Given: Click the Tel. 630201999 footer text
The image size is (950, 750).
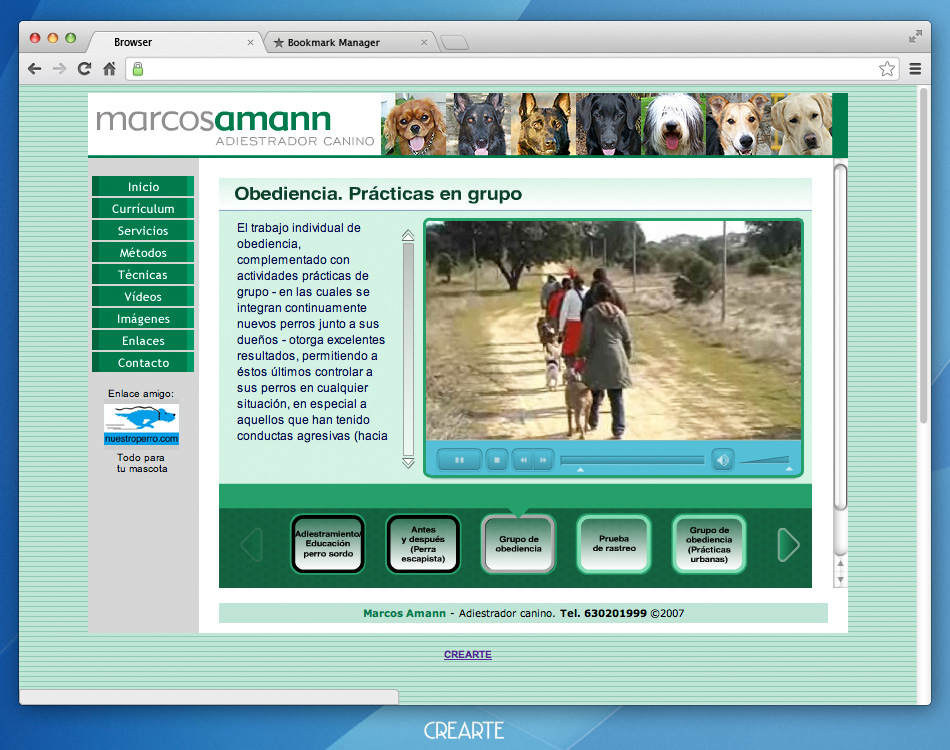Looking at the screenshot, I should pyautogui.click(x=603, y=613).
